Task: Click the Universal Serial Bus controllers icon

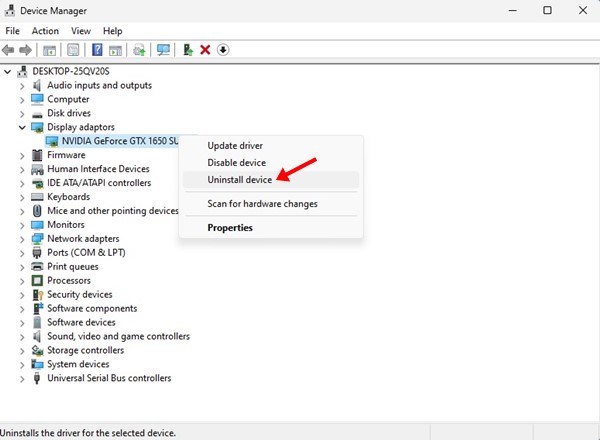Action: pos(37,378)
